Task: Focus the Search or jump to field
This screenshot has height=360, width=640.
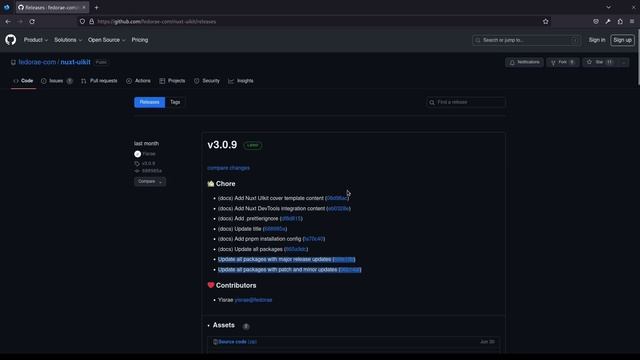Action: [x=526, y=40]
